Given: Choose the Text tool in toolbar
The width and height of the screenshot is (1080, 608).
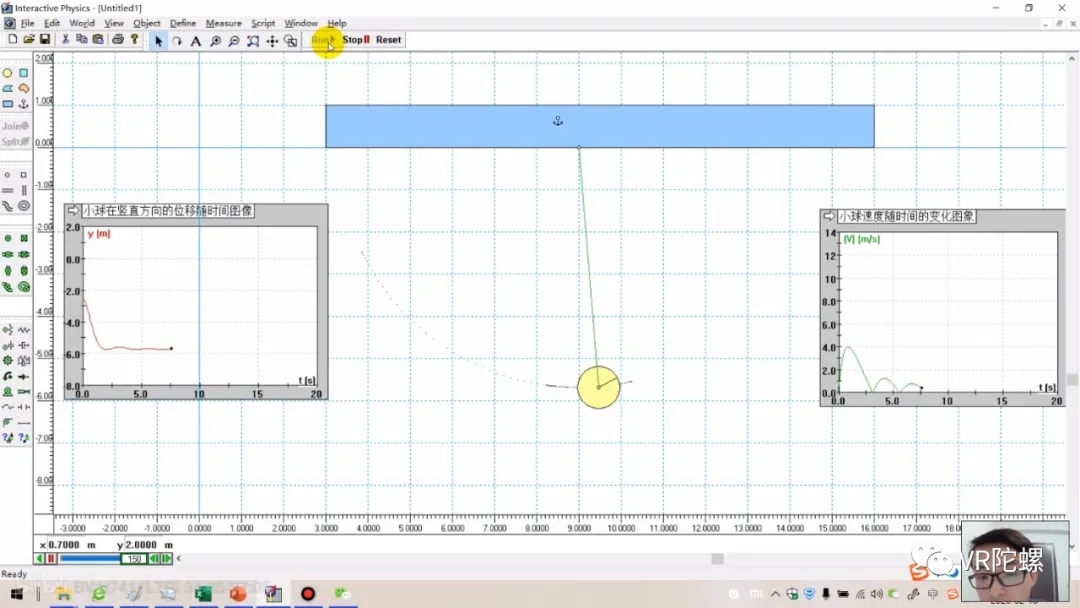Looking at the screenshot, I should tap(196, 41).
